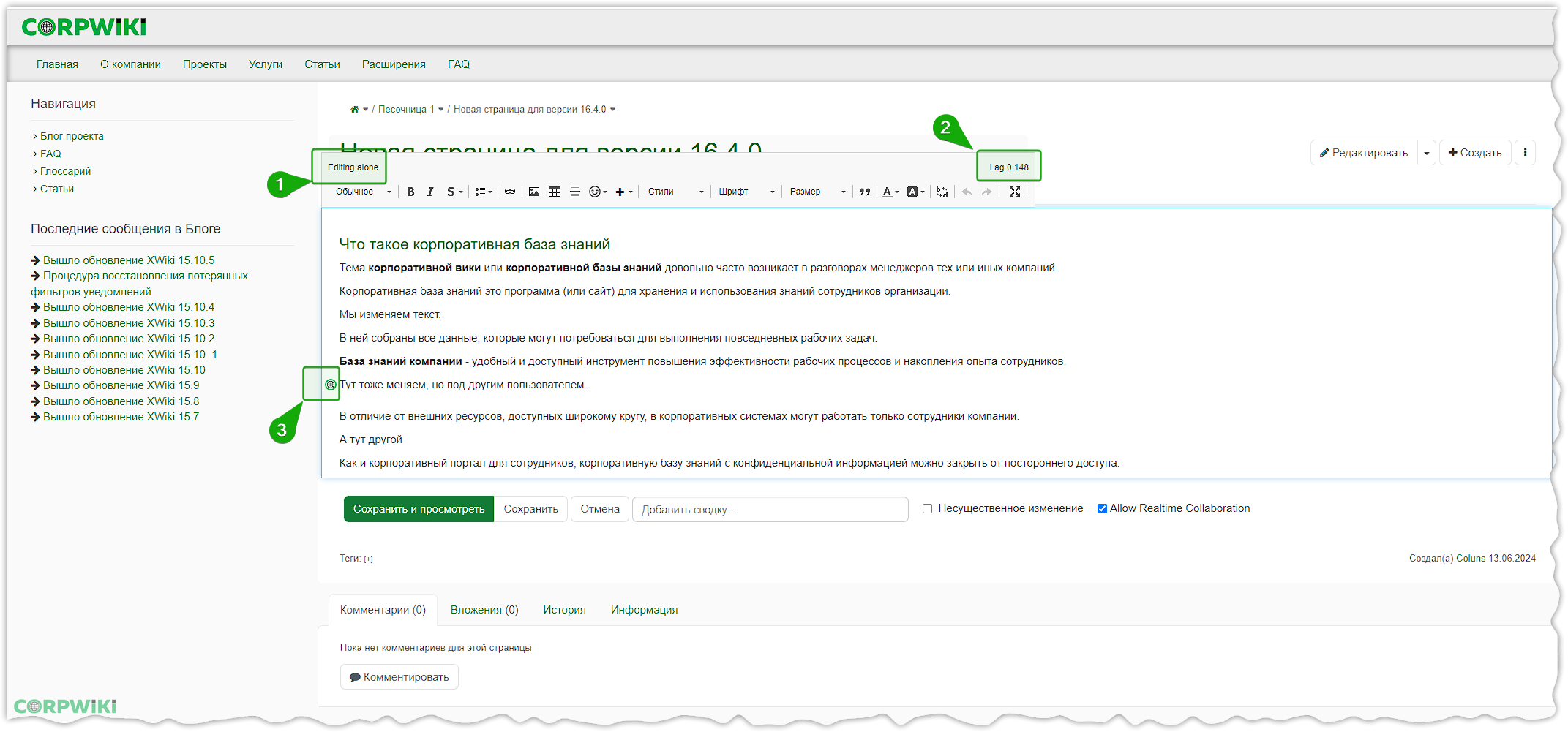Click inside the editor text area heading
Image resolution: width=1568 pixels, height=732 pixels.
point(474,244)
